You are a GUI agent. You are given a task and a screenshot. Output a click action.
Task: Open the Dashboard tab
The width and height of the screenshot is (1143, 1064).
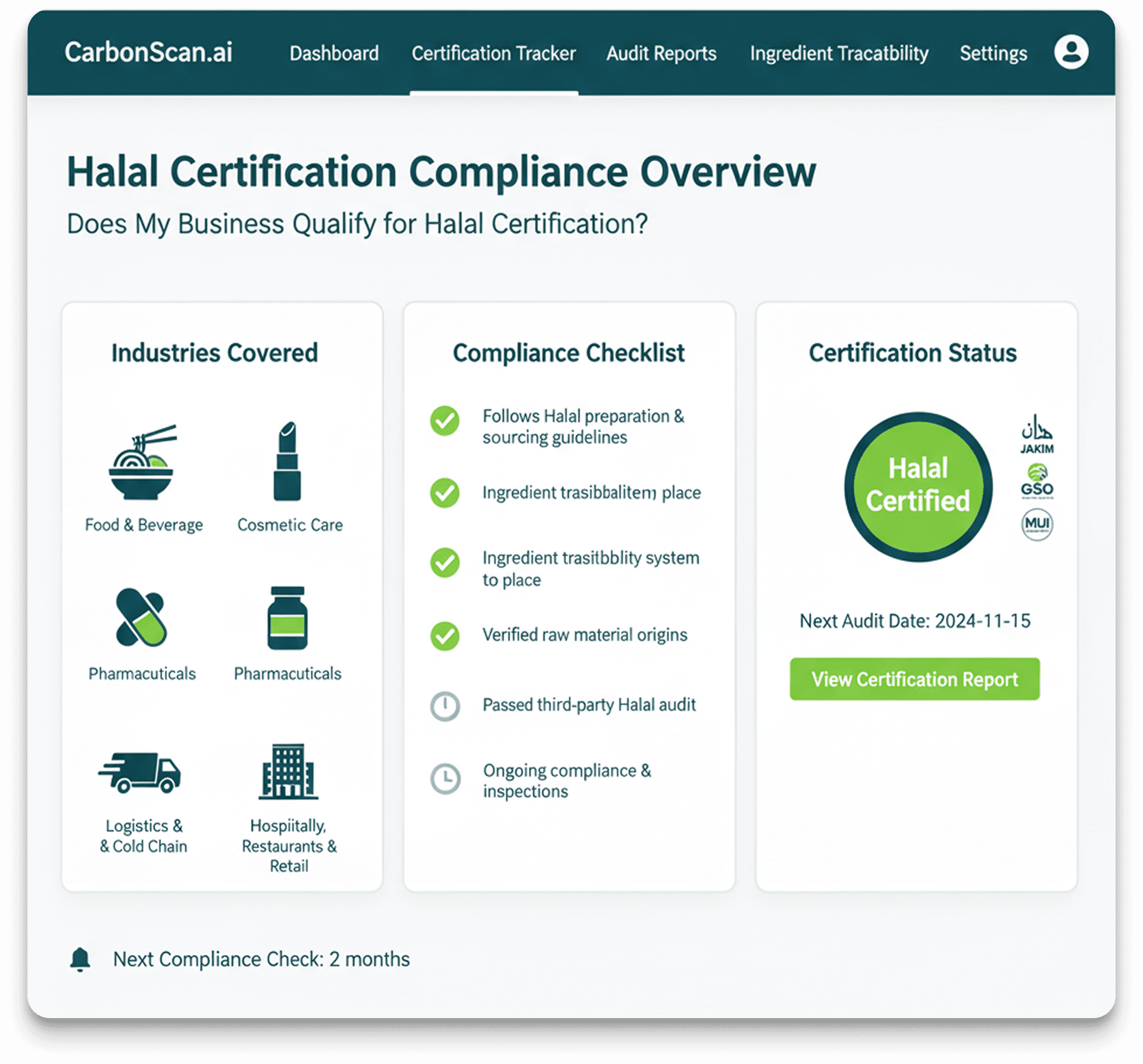[334, 54]
